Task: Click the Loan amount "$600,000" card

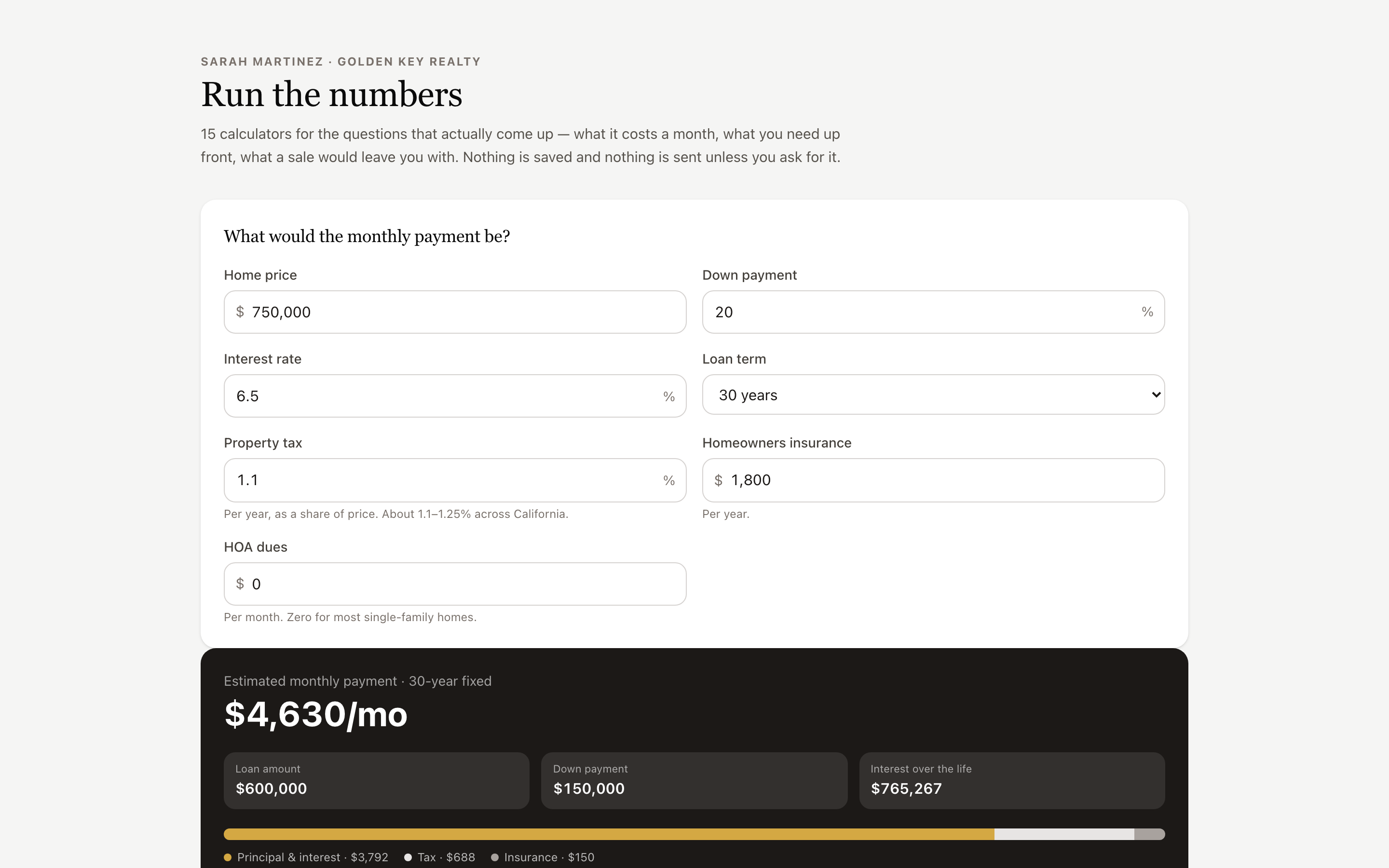Action: tap(377, 781)
